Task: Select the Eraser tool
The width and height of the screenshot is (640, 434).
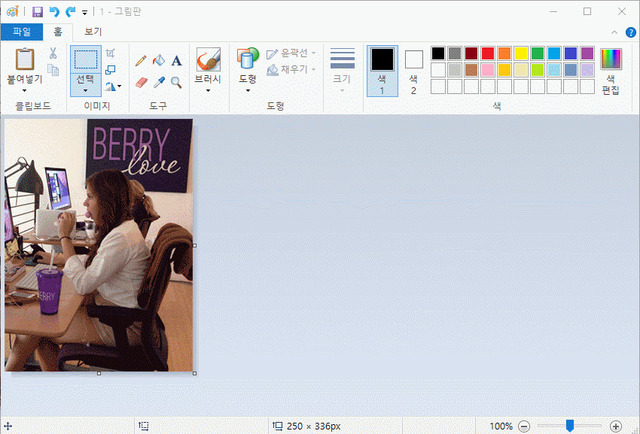Action: point(141,82)
